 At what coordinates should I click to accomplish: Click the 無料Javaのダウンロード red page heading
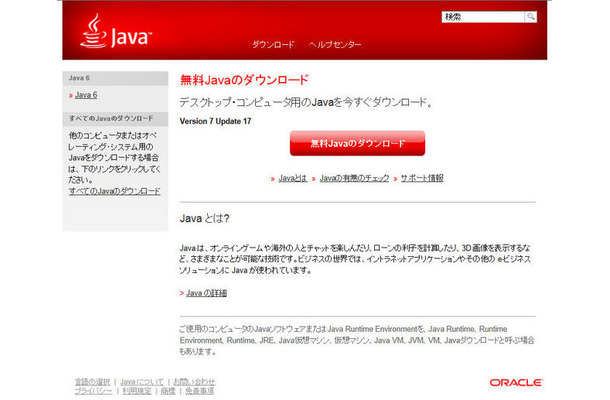244,80
